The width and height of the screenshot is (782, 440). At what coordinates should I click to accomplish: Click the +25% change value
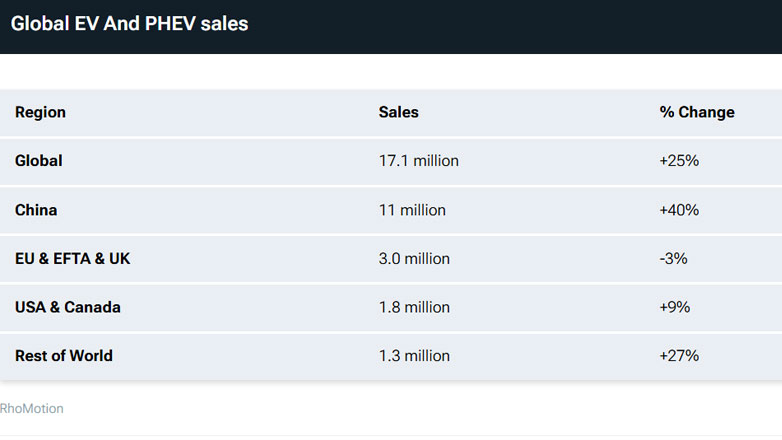[679, 161]
